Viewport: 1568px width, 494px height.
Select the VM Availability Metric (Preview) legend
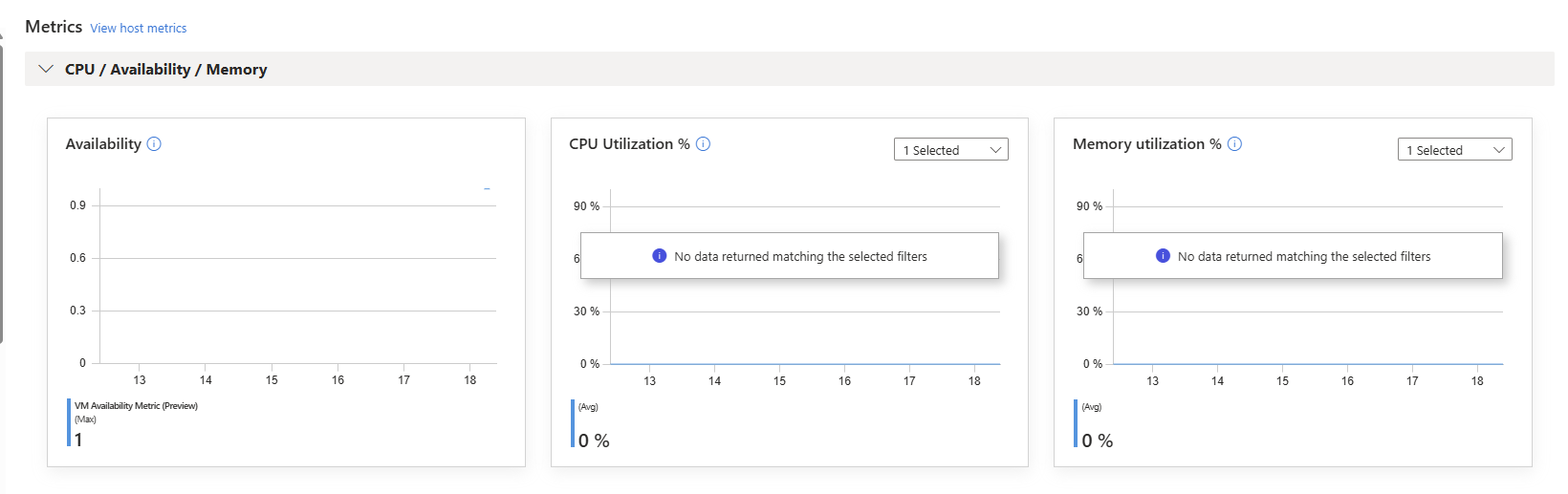click(136, 406)
